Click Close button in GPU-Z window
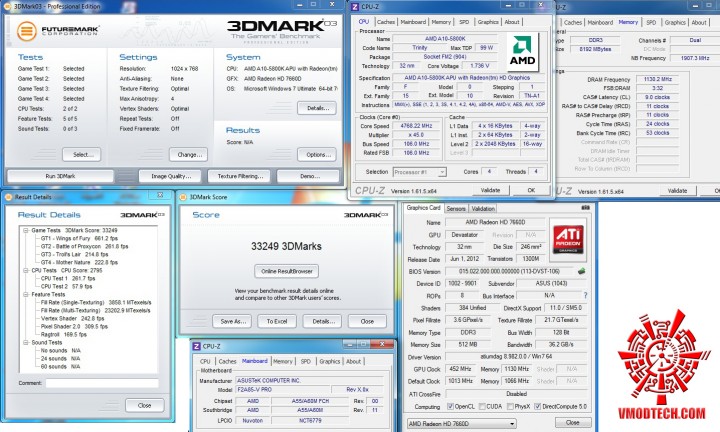The height and width of the screenshot is (432, 720). 573,422
